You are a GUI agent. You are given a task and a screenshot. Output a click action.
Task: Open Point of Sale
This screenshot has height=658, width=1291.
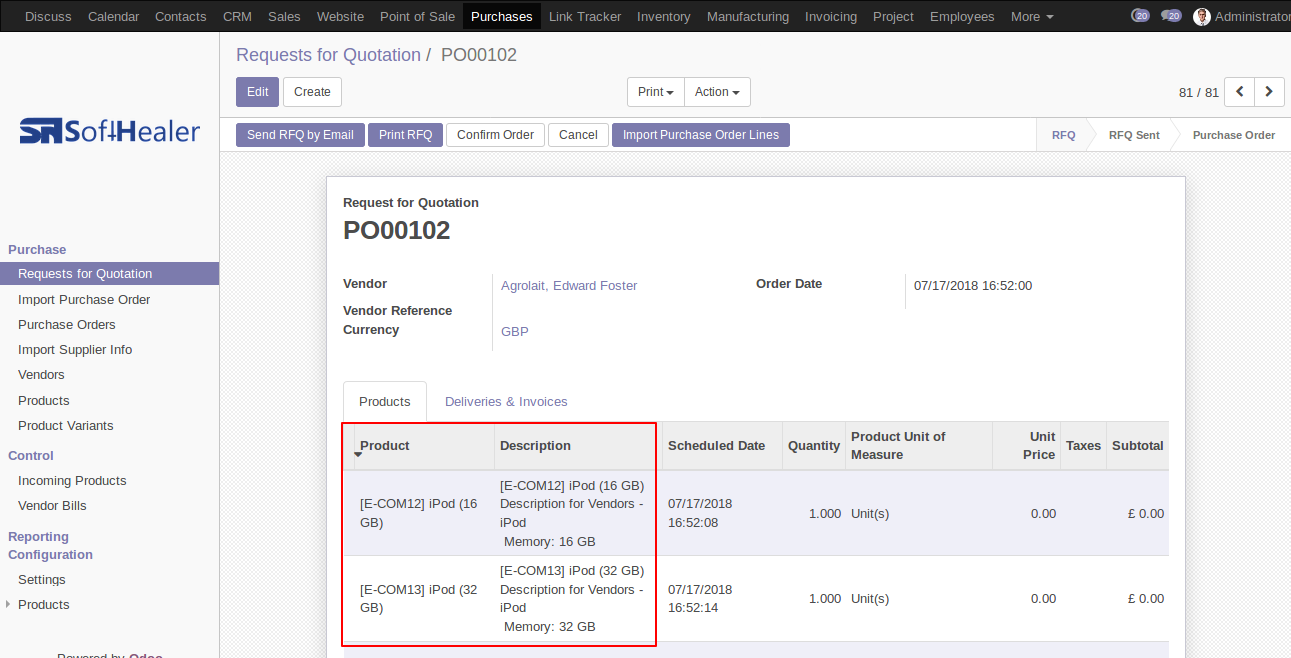tap(417, 16)
